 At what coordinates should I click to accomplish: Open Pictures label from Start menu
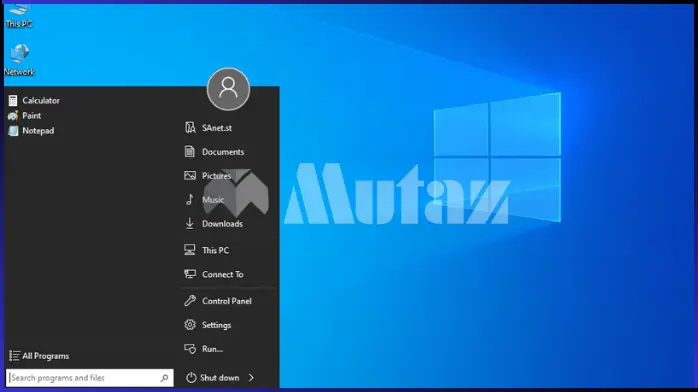216,176
